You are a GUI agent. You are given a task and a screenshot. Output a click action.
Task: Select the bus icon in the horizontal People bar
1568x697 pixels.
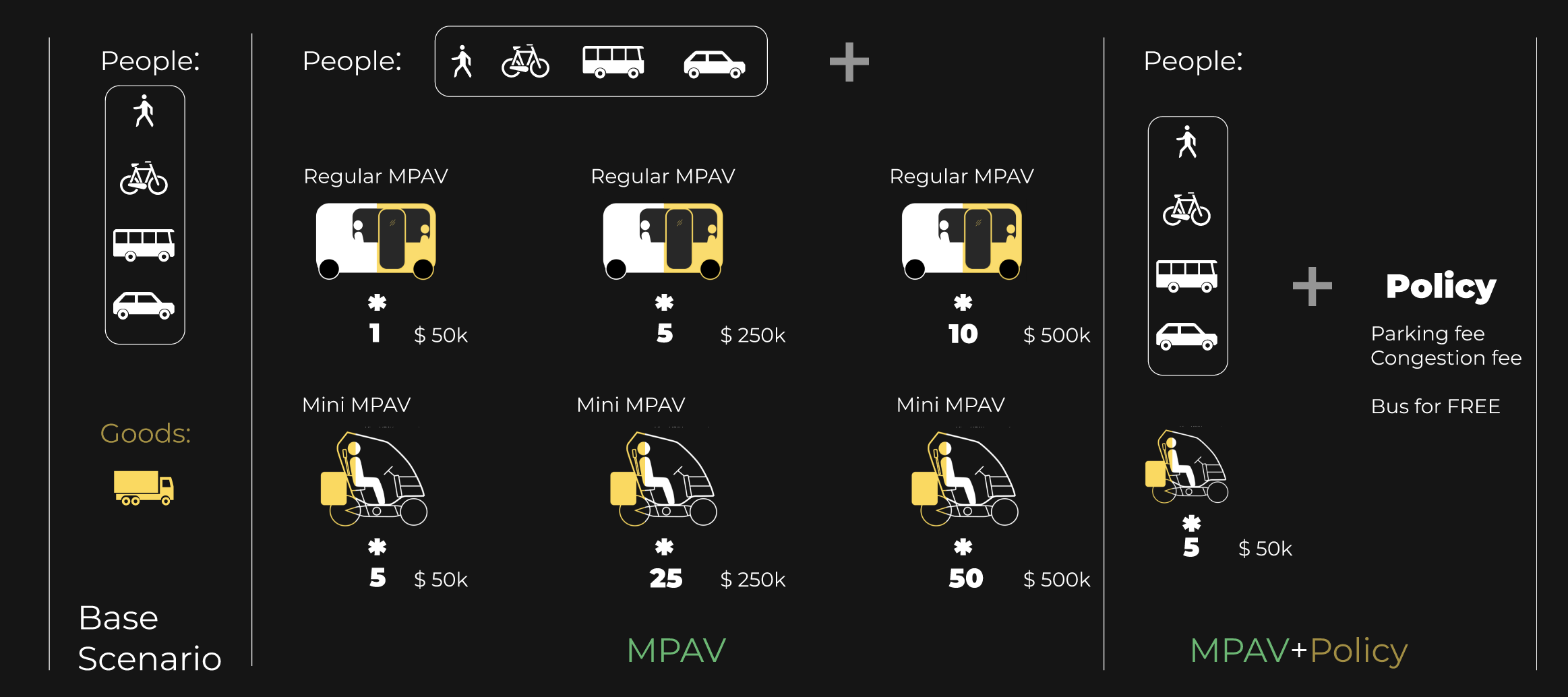(613, 62)
